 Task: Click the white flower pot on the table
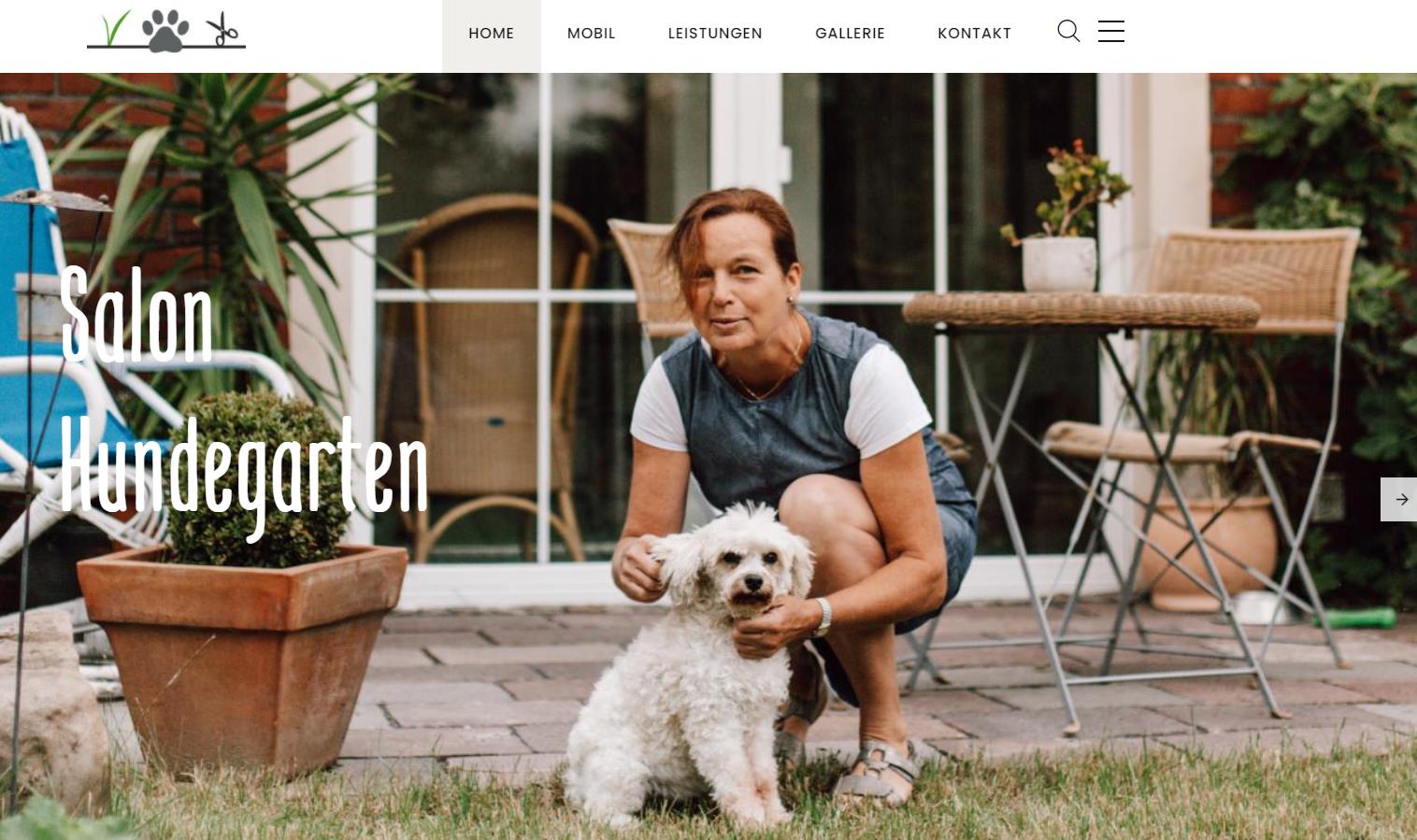[1059, 263]
